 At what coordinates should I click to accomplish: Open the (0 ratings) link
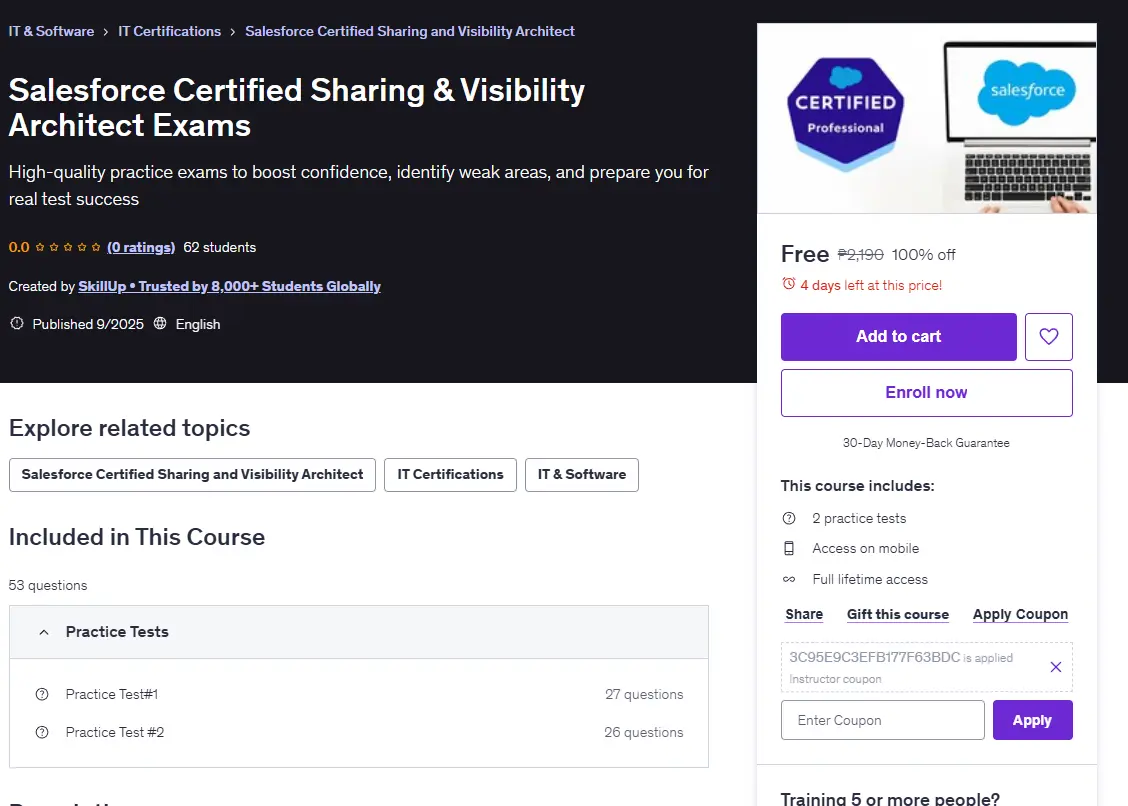point(141,247)
